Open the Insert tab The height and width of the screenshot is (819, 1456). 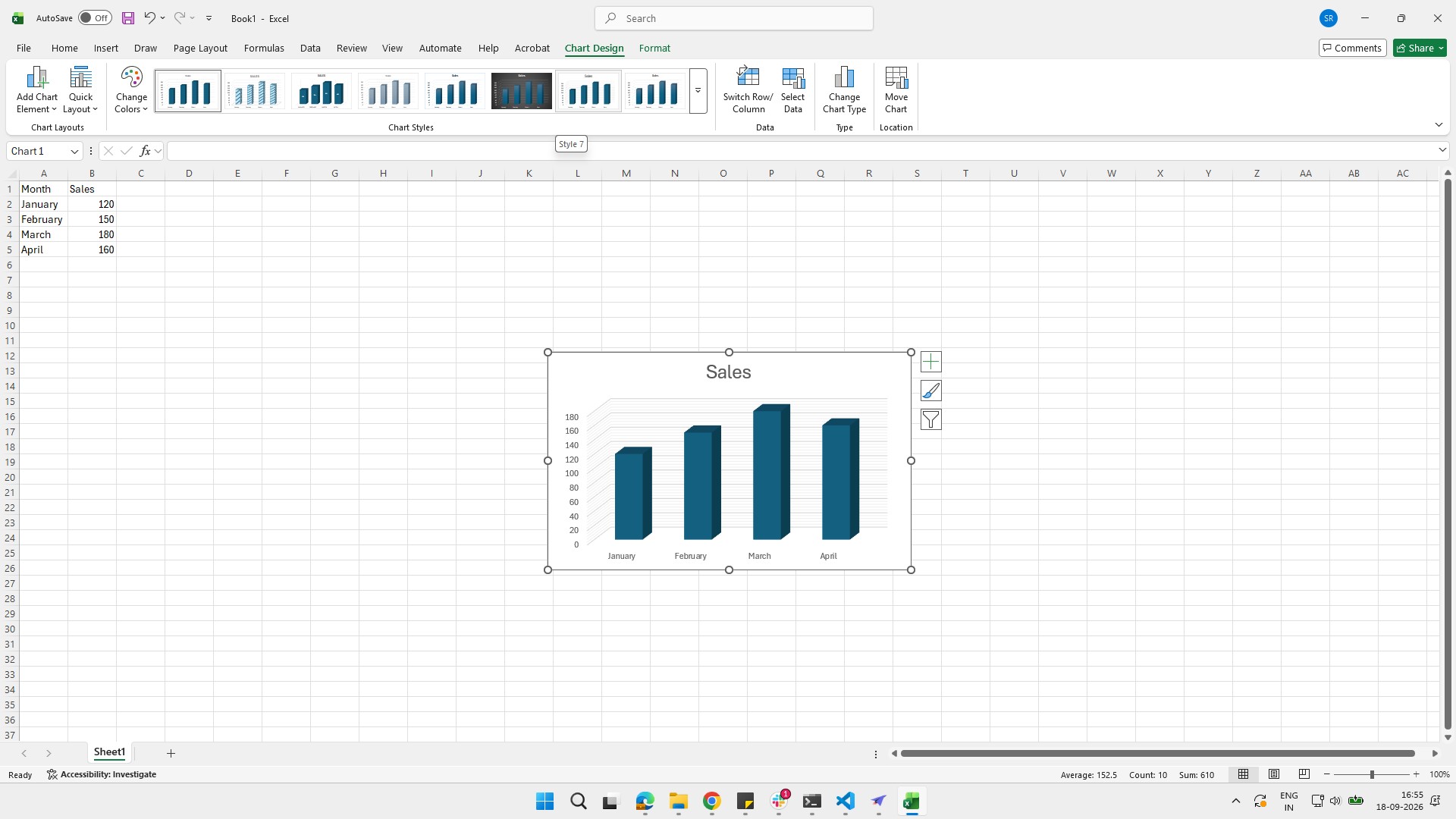tap(106, 48)
